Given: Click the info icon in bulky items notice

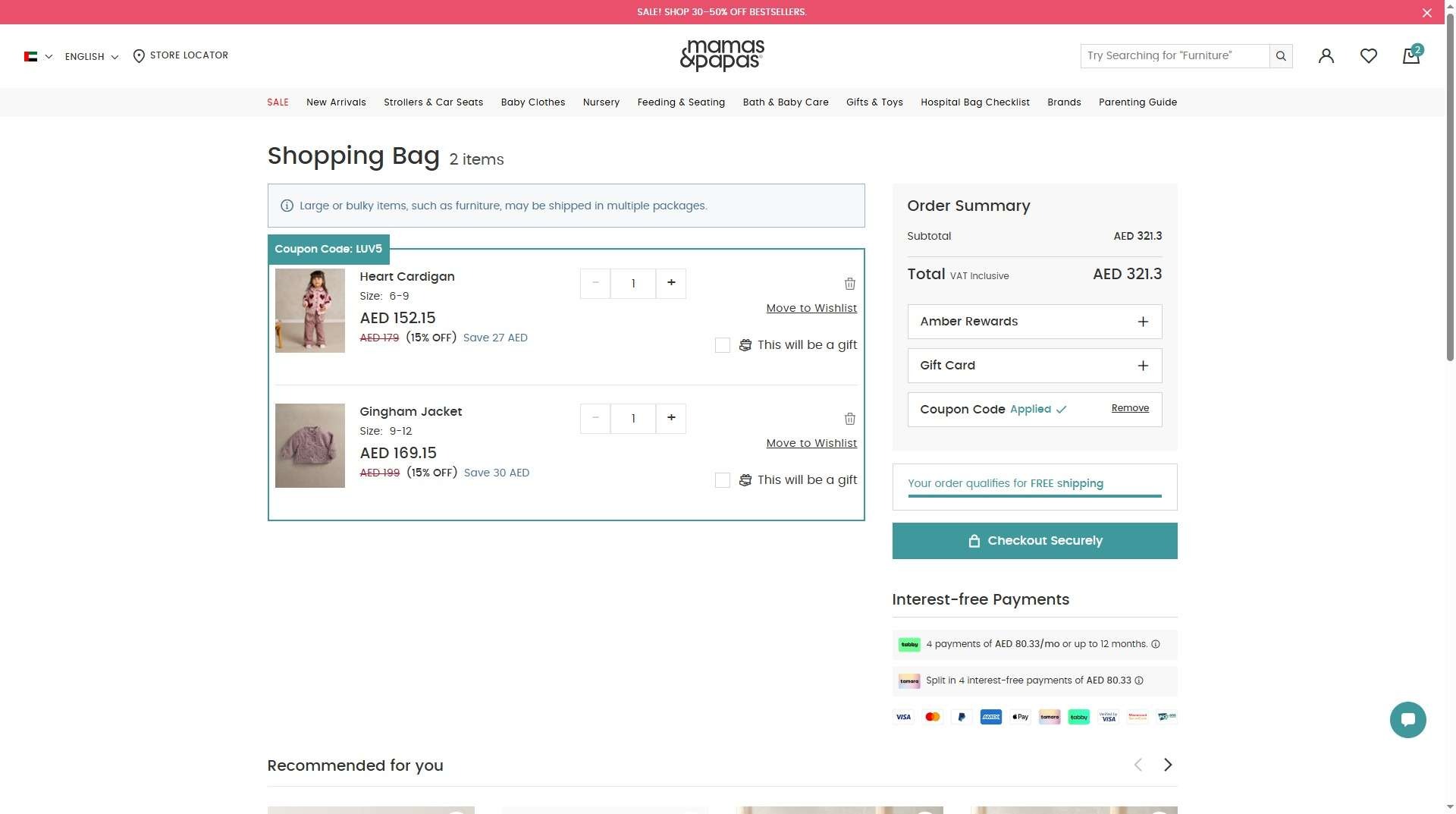Looking at the screenshot, I should tap(287, 206).
